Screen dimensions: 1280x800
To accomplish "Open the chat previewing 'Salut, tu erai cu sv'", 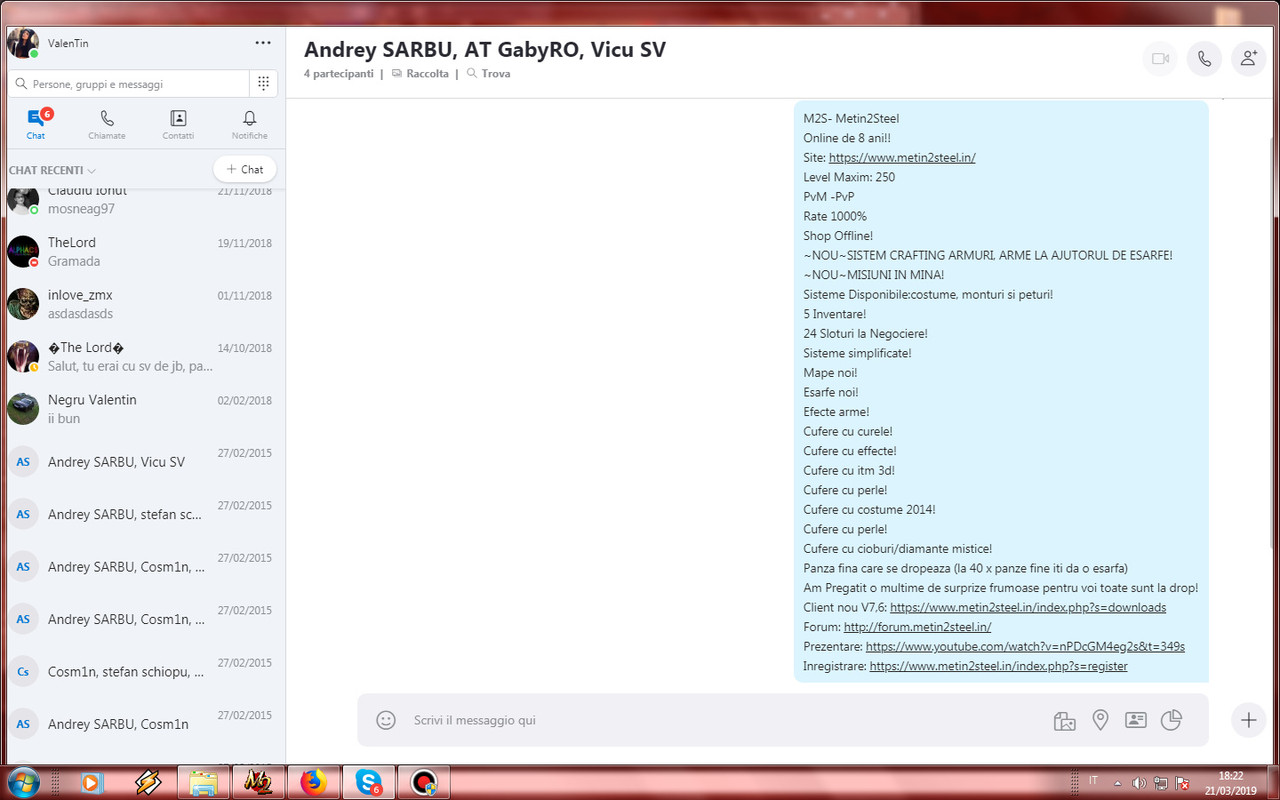I will coord(143,357).
